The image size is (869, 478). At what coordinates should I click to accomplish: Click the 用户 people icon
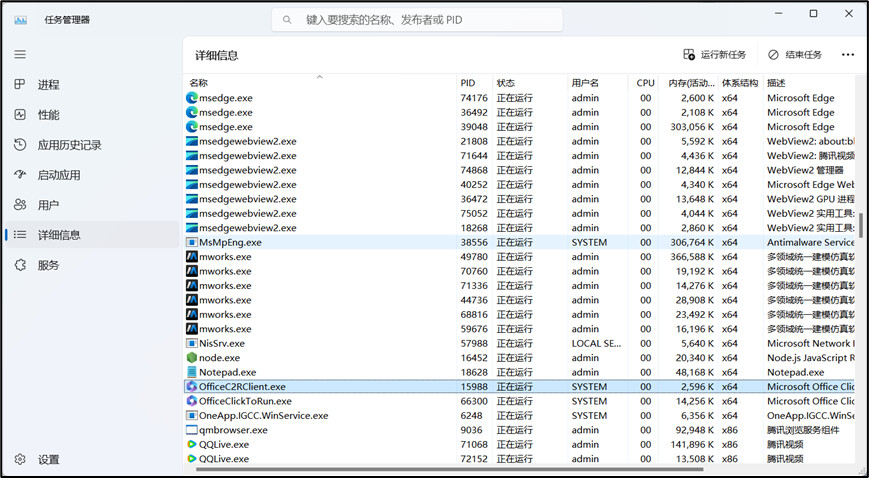point(20,205)
